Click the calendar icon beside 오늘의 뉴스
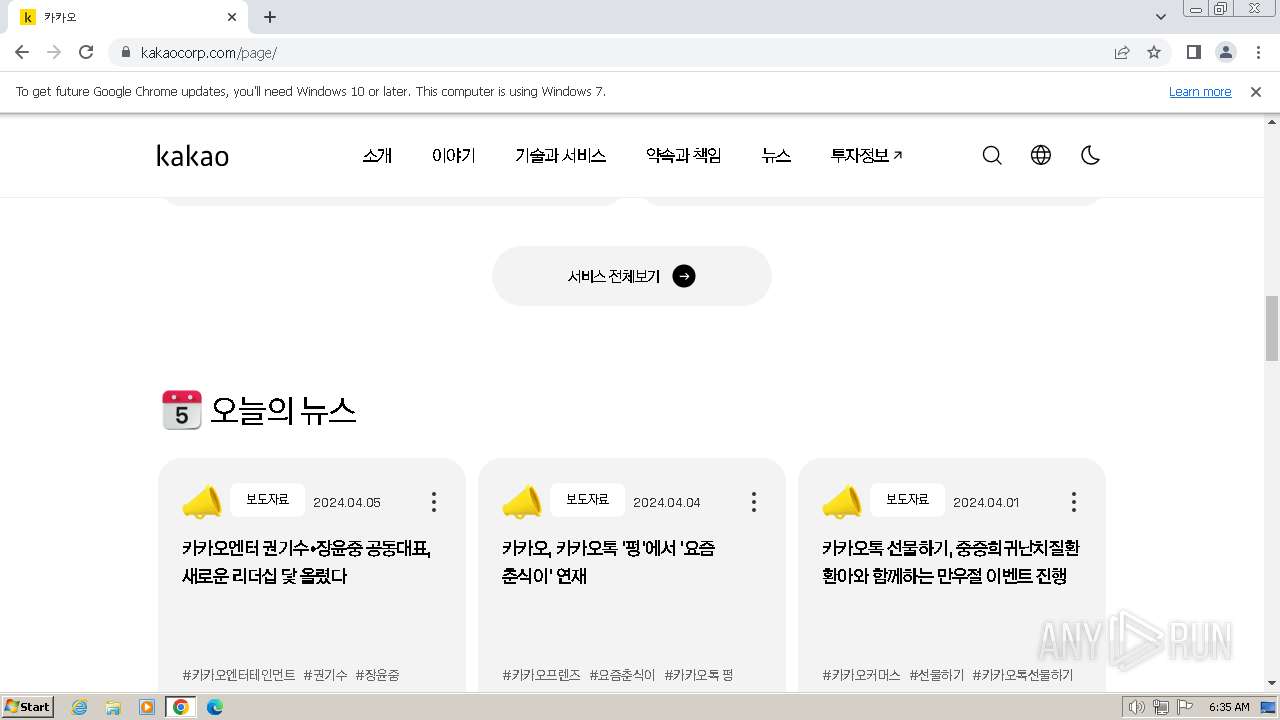The width and height of the screenshot is (1280, 720). pos(181,410)
